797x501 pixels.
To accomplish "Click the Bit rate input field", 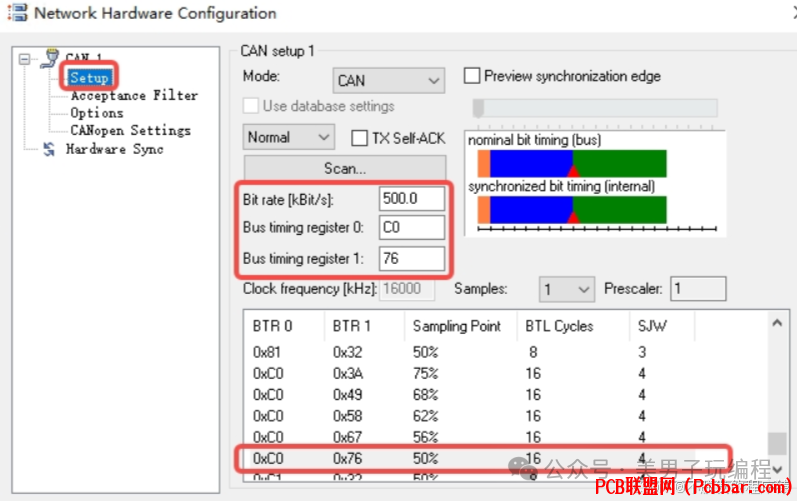I will (412, 199).
